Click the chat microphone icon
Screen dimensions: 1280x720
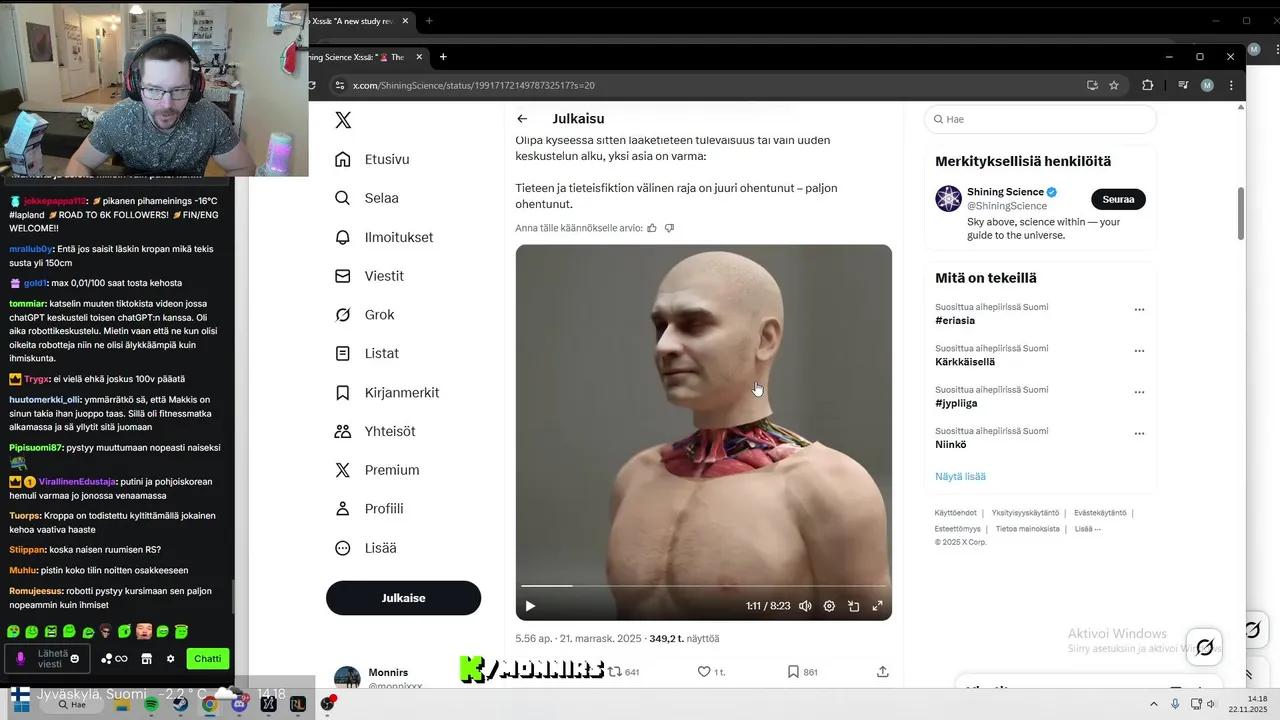(x=20, y=659)
